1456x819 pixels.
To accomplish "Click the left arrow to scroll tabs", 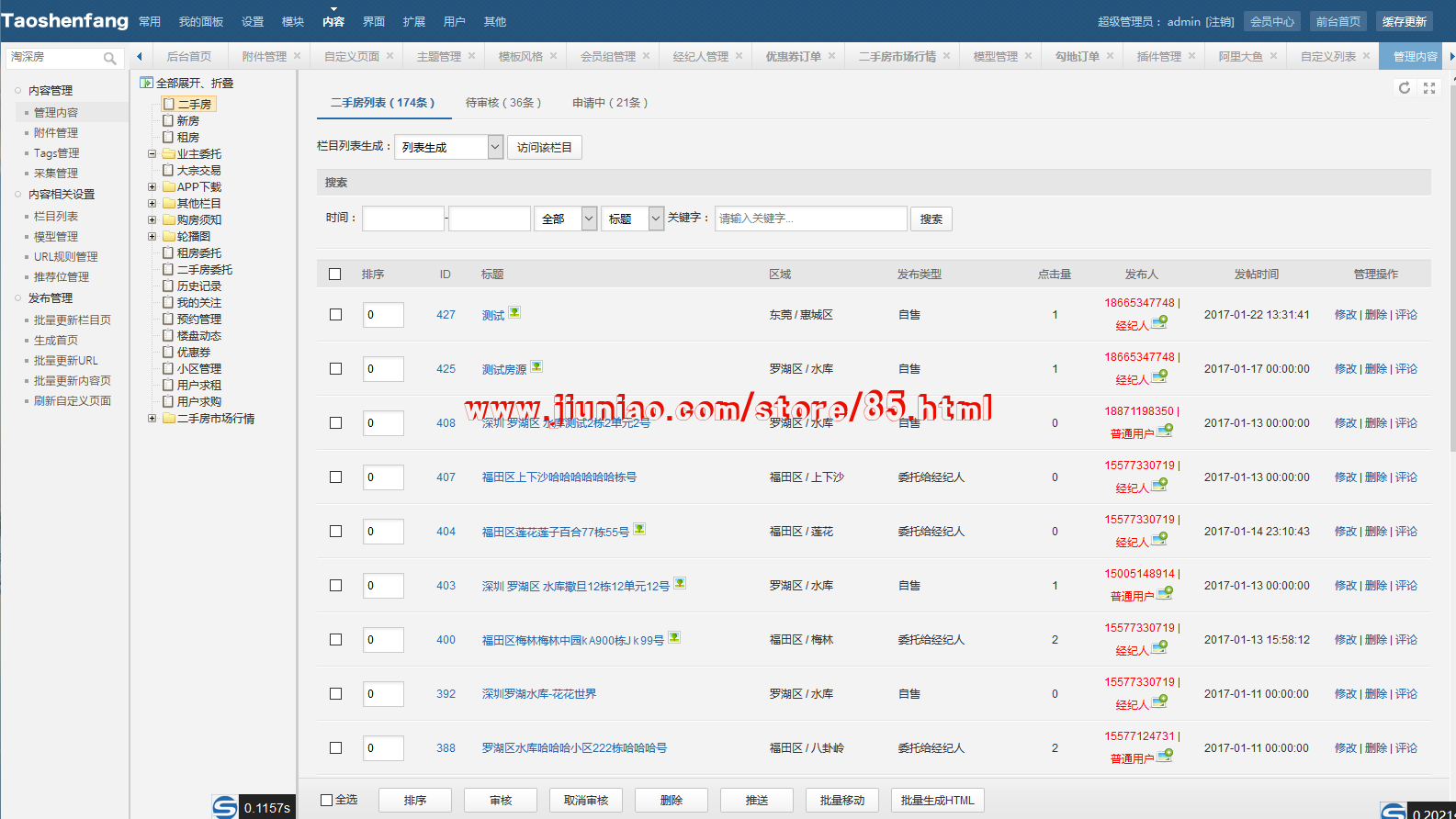I will pyautogui.click(x=140, y=56).
